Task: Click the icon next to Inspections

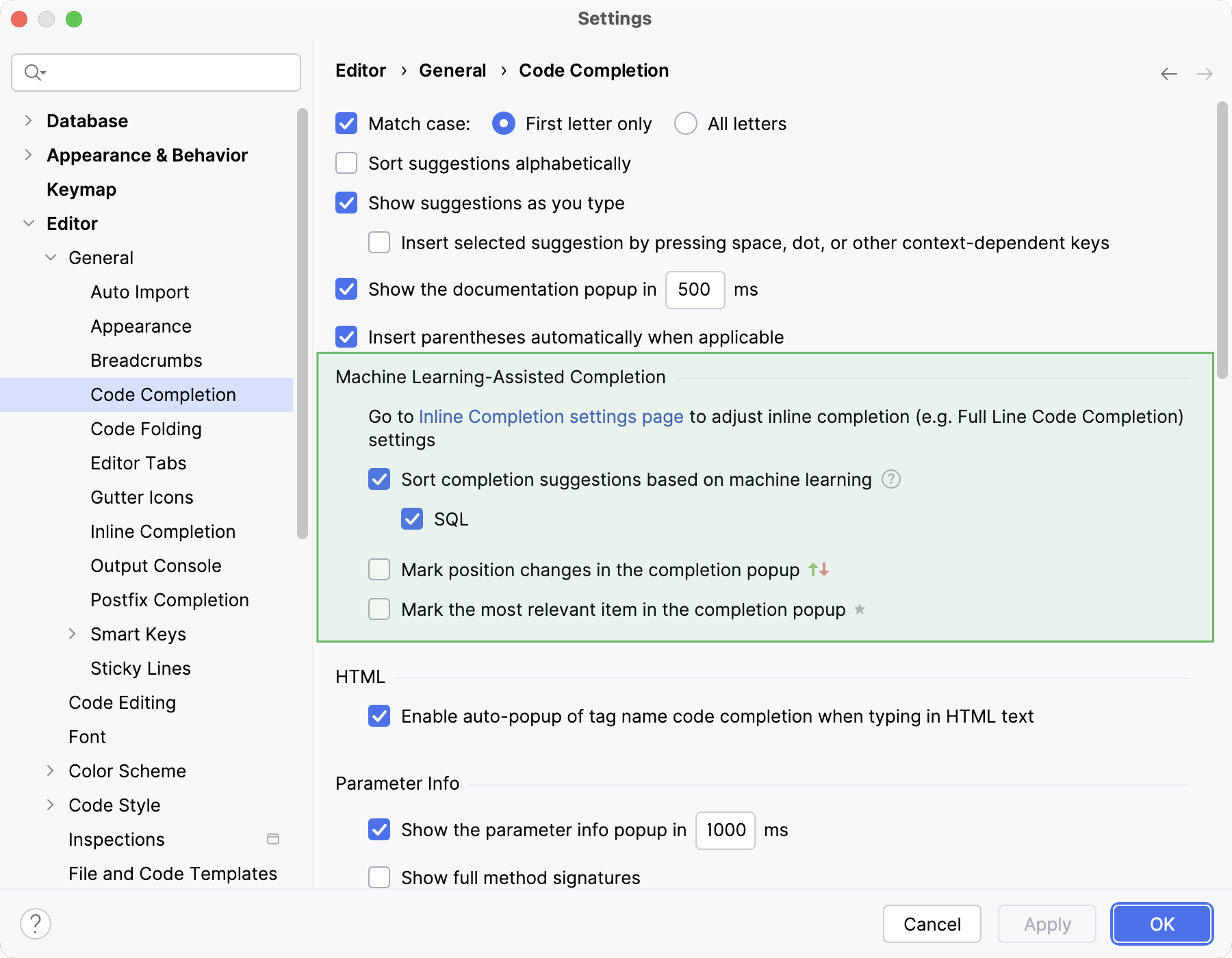Action: tap(273, 839)
